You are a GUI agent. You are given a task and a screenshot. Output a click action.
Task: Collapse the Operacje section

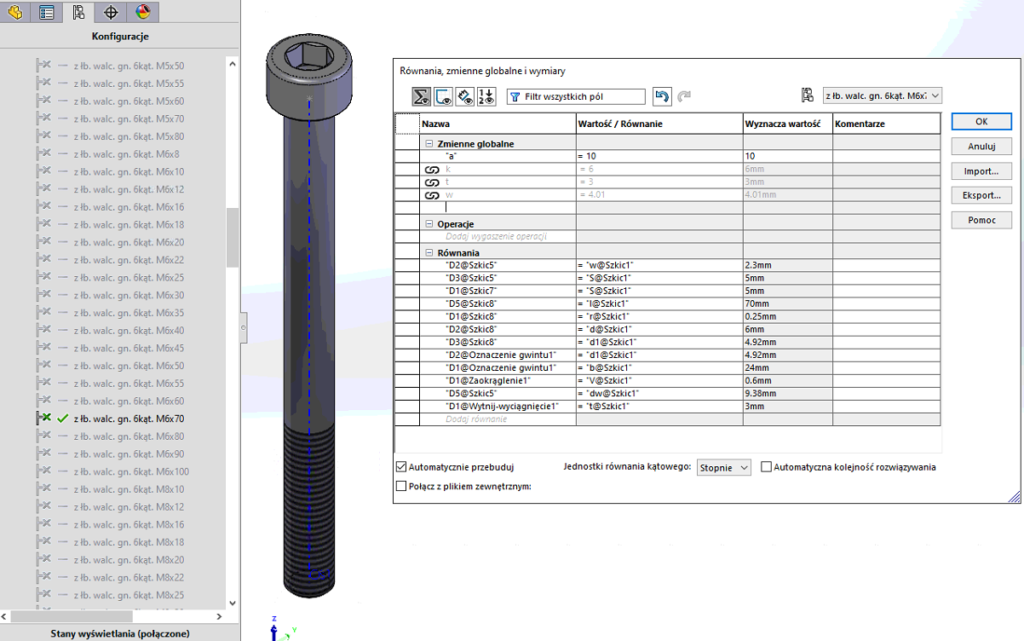pos(429,223)
